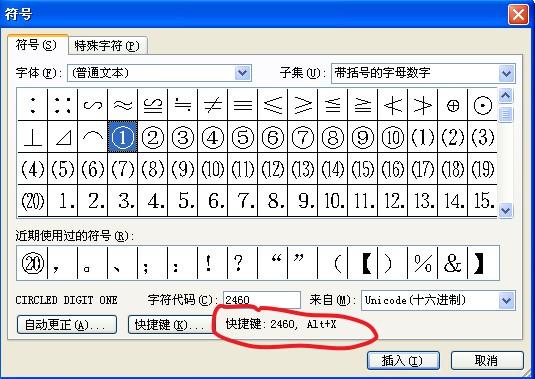This screenshot has height=379, width=535.
Task: Pick the approximately equal ≈ symbol
Action: 122,105
